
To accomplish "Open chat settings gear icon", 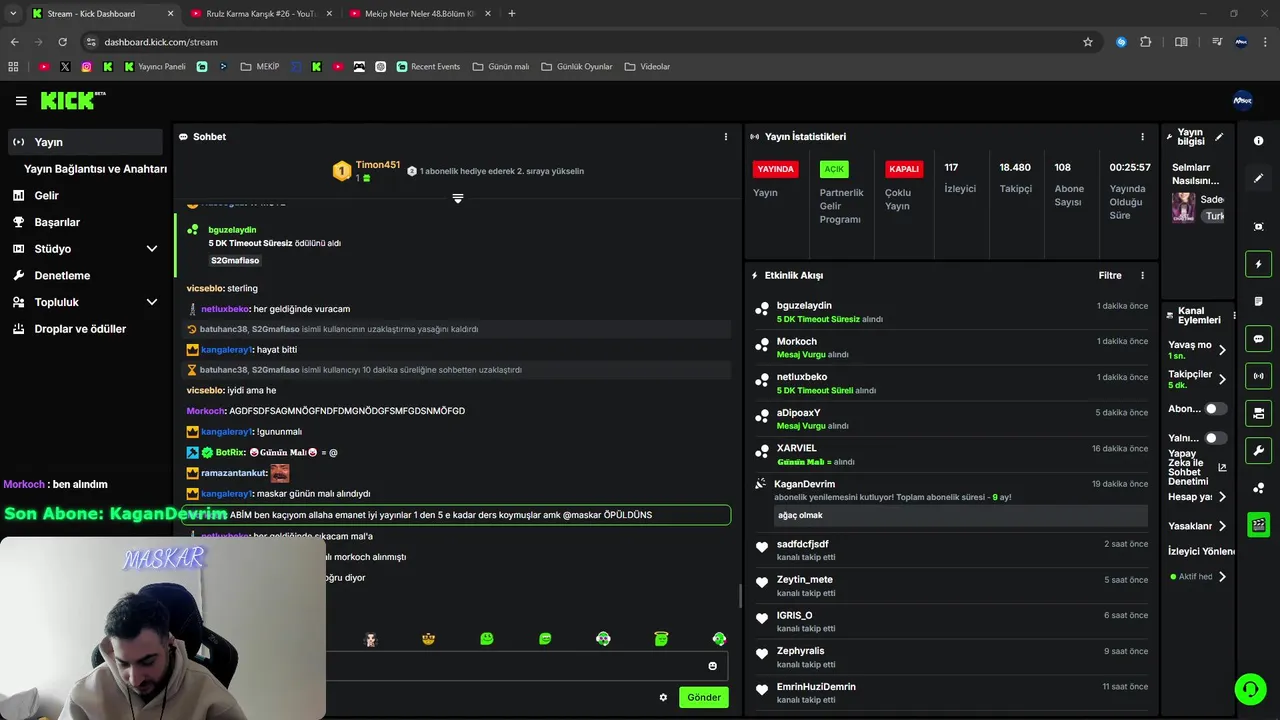I will pos(663,697).
